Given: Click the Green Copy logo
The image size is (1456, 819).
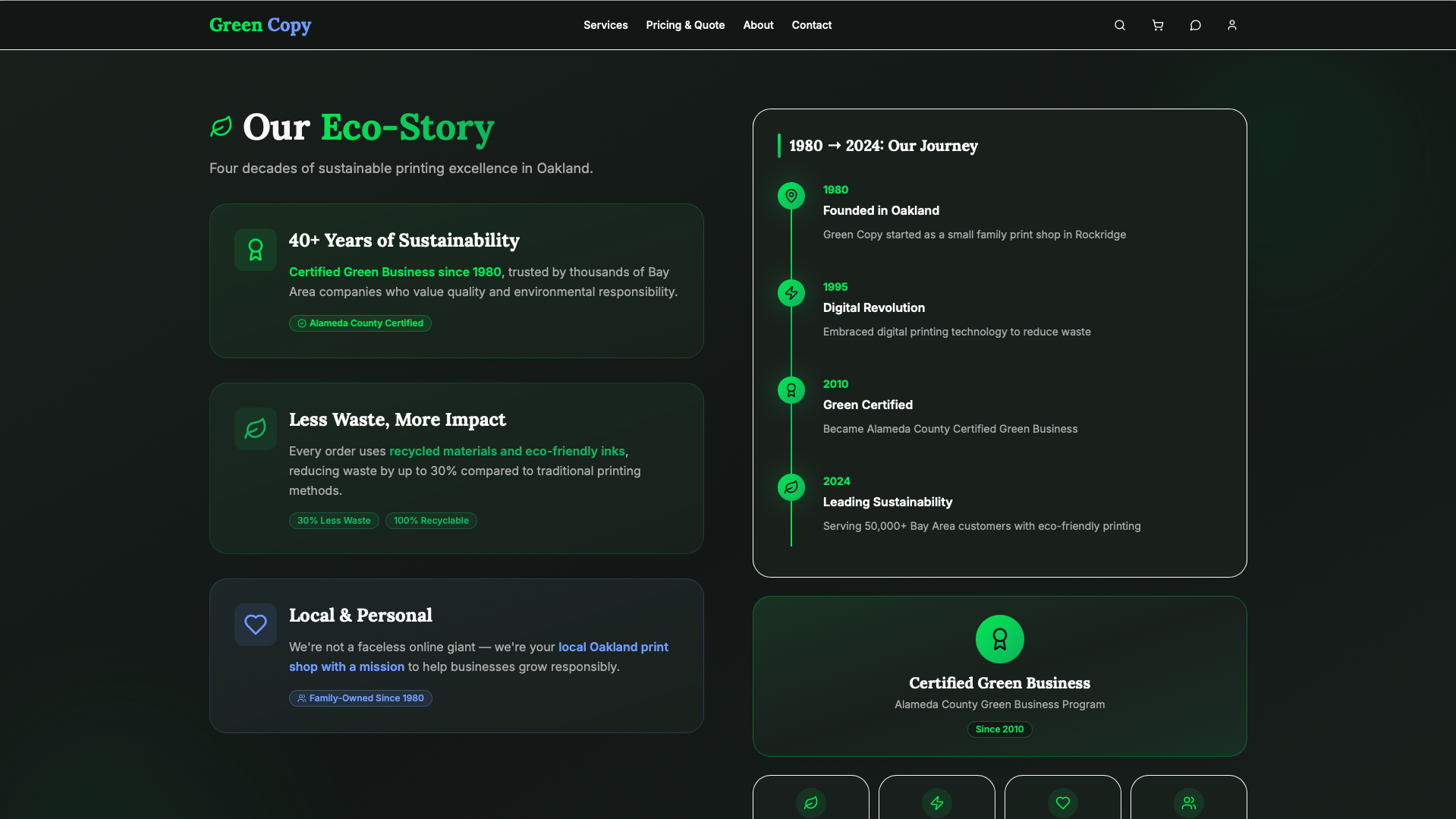Looking at the screenshot, I should tap(260, 25).
